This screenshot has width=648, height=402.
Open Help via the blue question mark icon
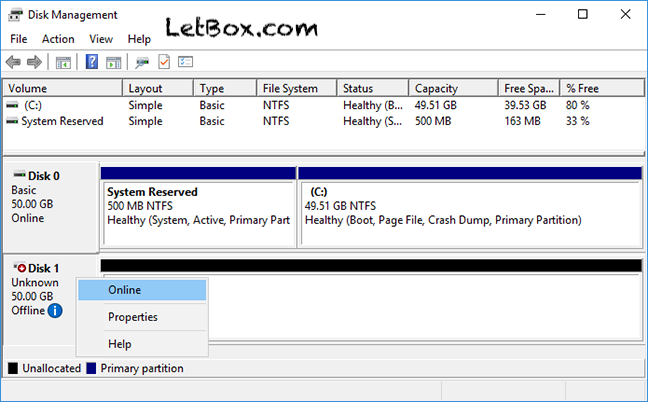(x=92, y=62)
